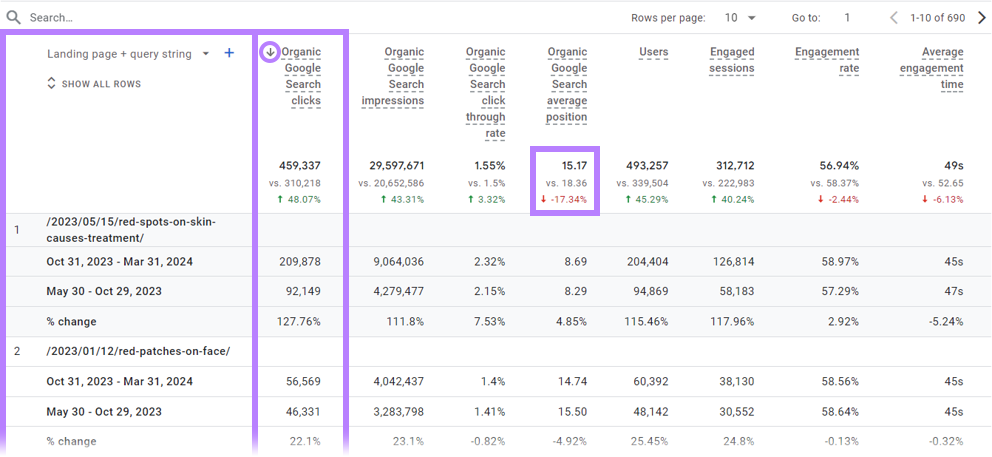This screenshot has width=992, height=457.
Task: Sort by Organic Google Search clicks
Action: click(x=302, y=76)
